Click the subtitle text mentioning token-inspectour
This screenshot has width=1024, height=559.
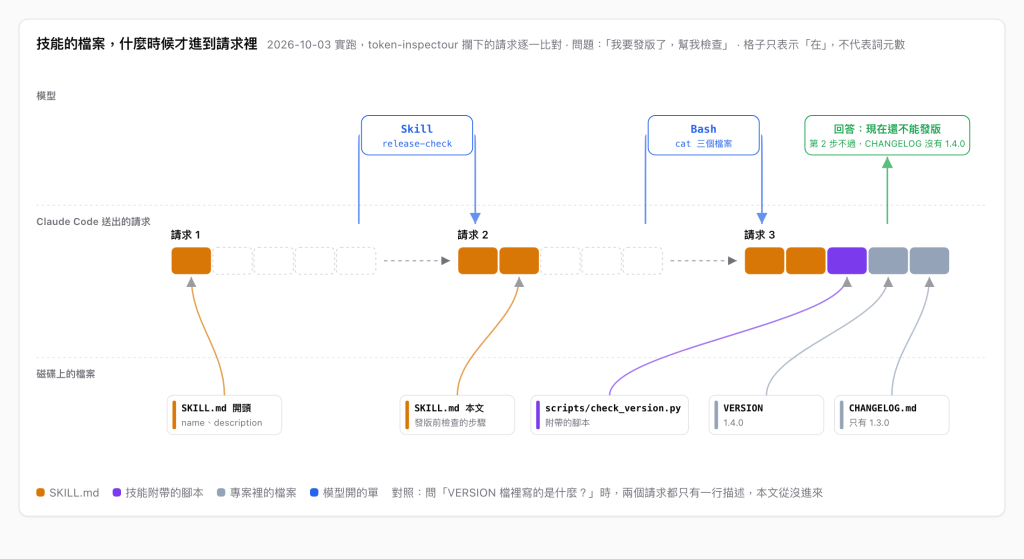[x=586, y=44]
